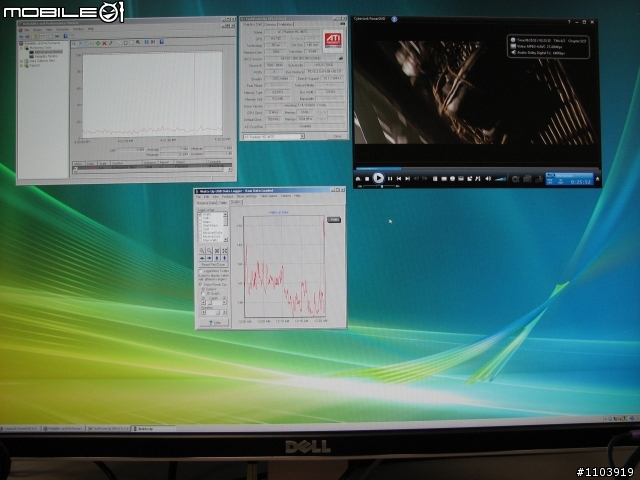Skip to previous chapter in PowerDVD
This screenshot has height=480, width=640.
(399, 179)
